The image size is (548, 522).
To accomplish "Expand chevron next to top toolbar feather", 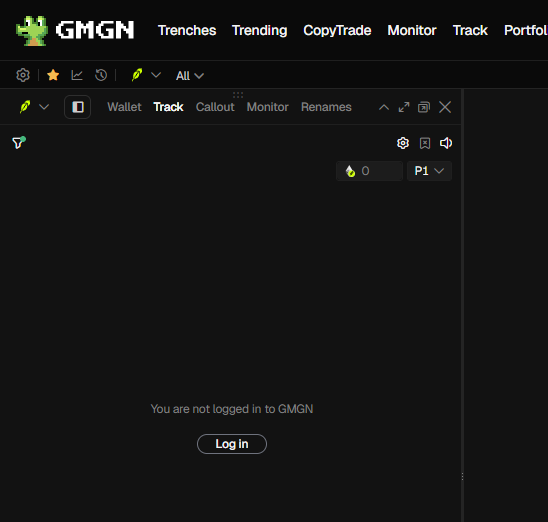I will coord(156,75).
